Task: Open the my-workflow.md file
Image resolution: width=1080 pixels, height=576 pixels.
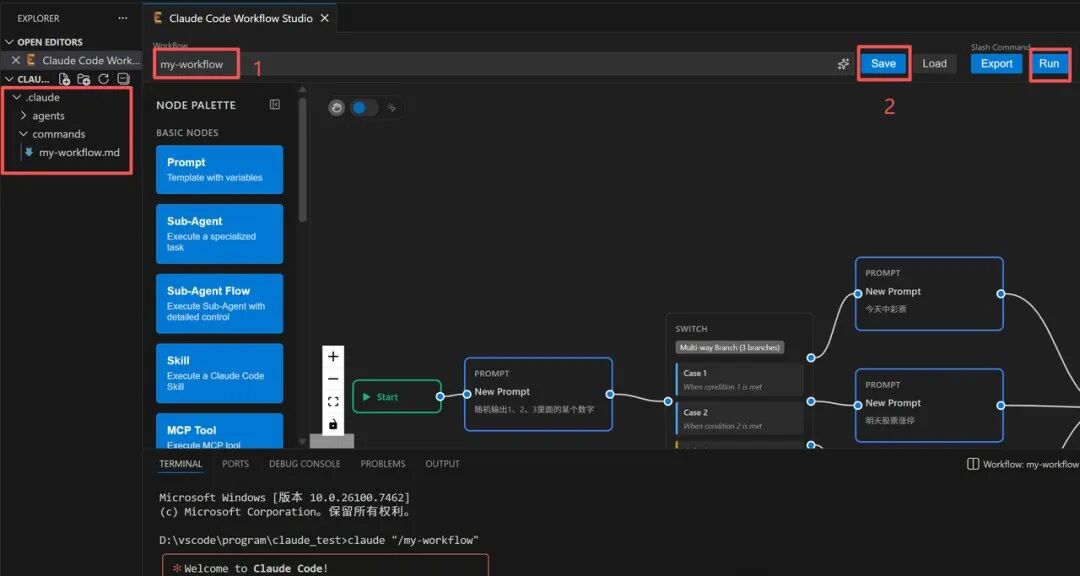Action: tap(79, 152)
